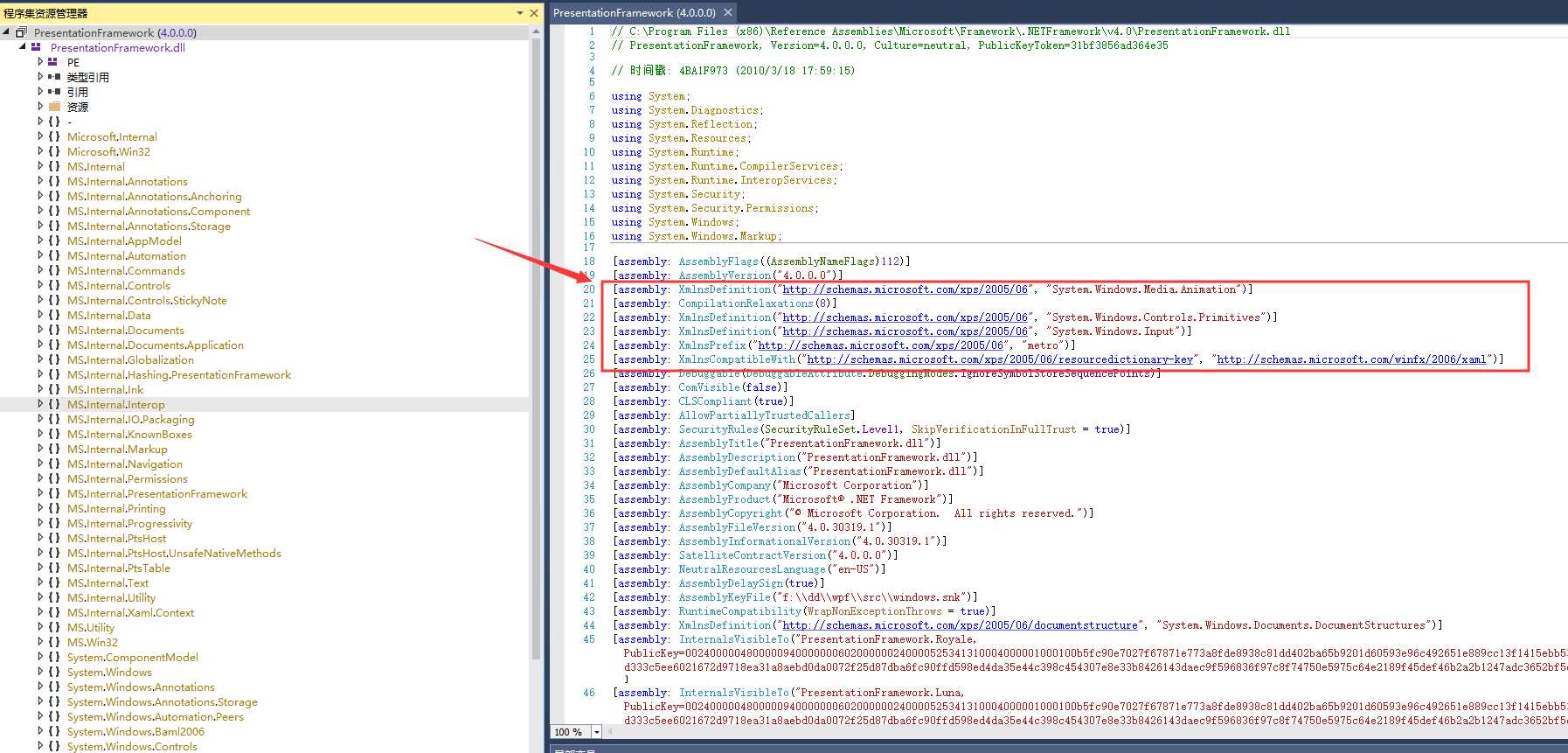The width and height of the screenshot is (1568, 753).
Task: Open the assembly explorer panel options dropdown arrow
Action: (x=520, y=13)
